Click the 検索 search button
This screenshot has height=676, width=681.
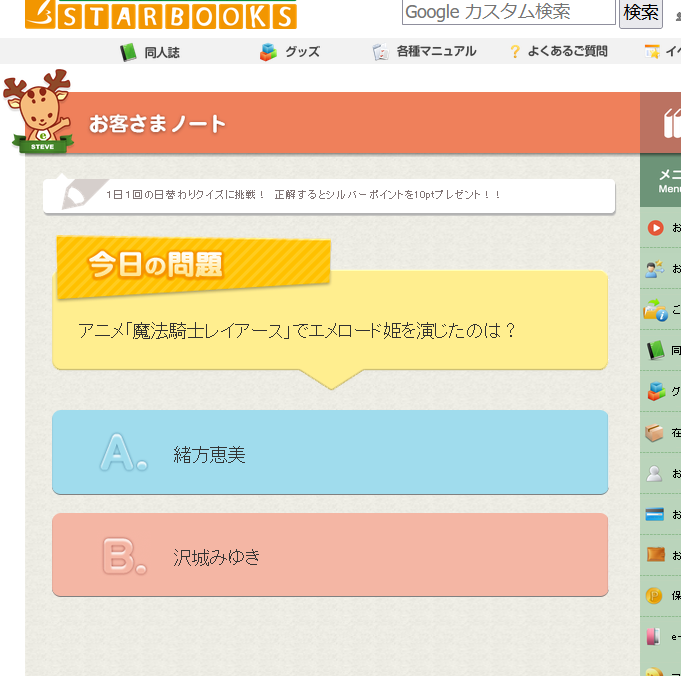[x=641, y=13]
